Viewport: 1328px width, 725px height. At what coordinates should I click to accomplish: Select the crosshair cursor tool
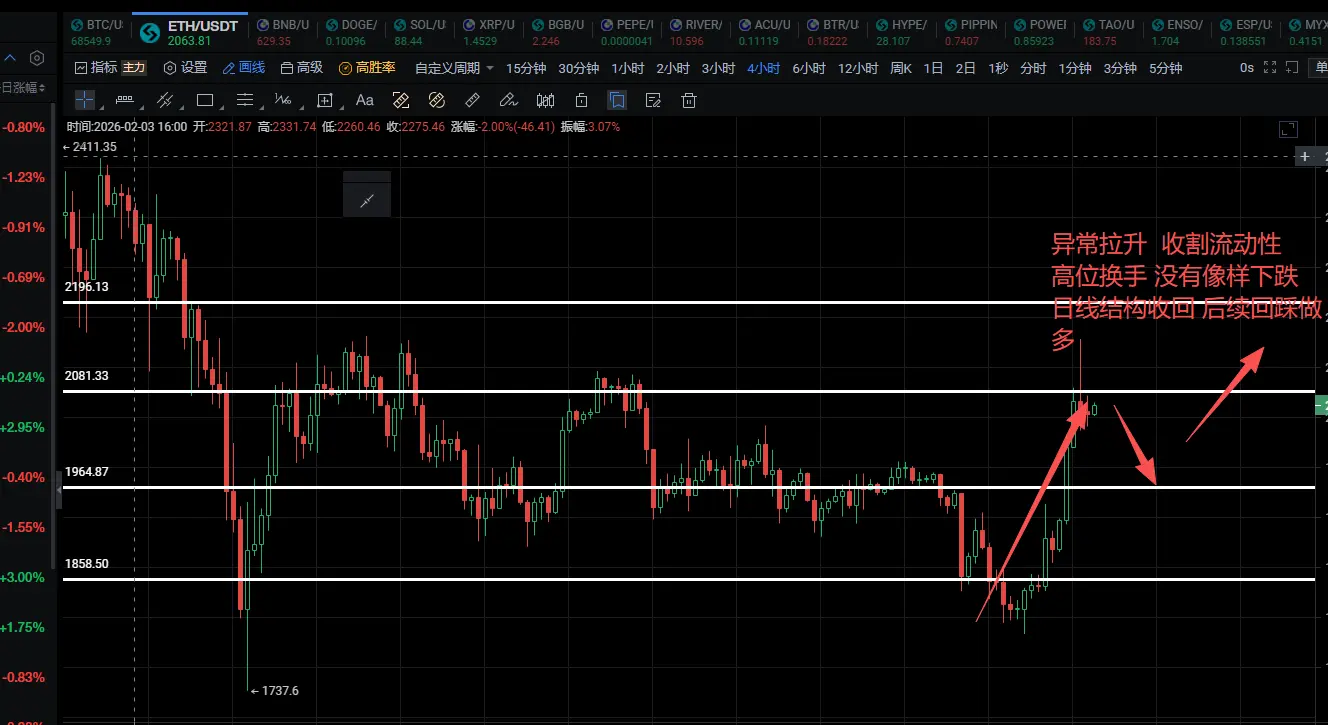(x=85, y=100)
